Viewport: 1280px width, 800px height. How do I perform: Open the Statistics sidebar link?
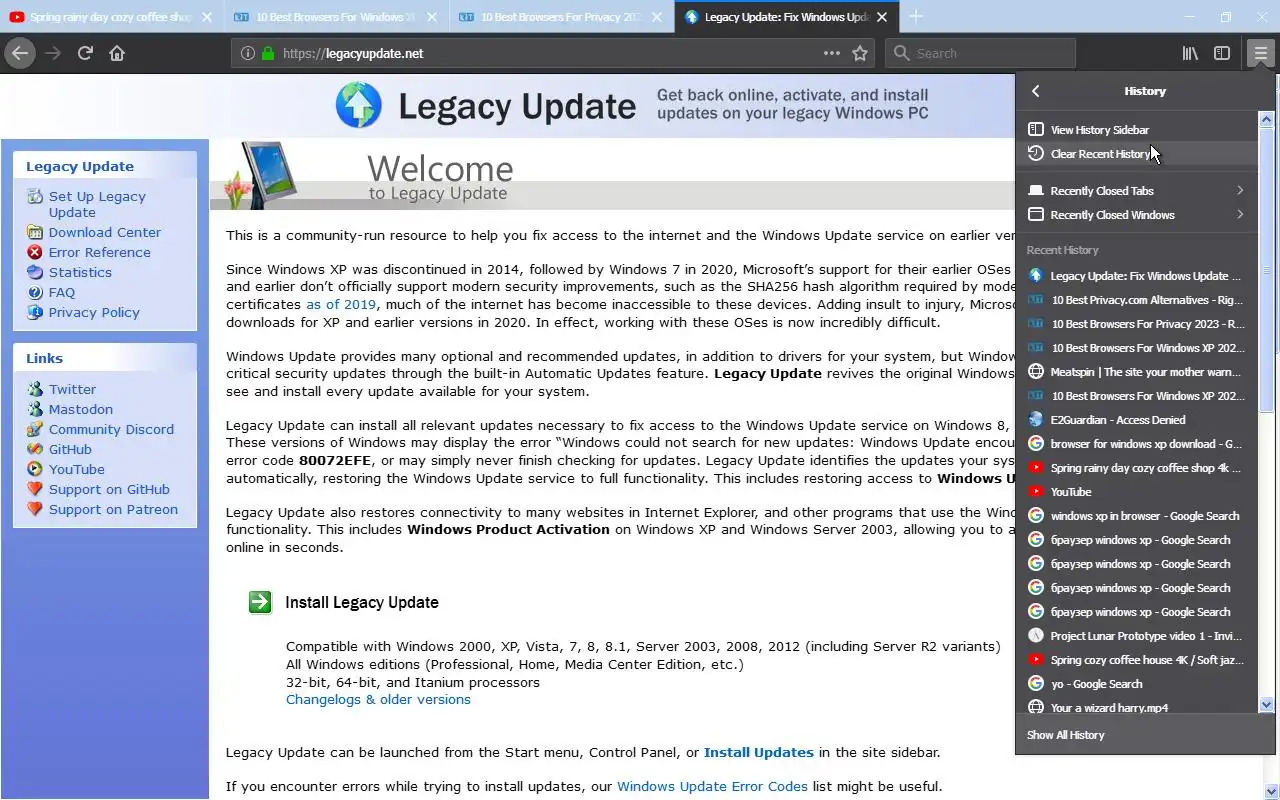(80, 272)
